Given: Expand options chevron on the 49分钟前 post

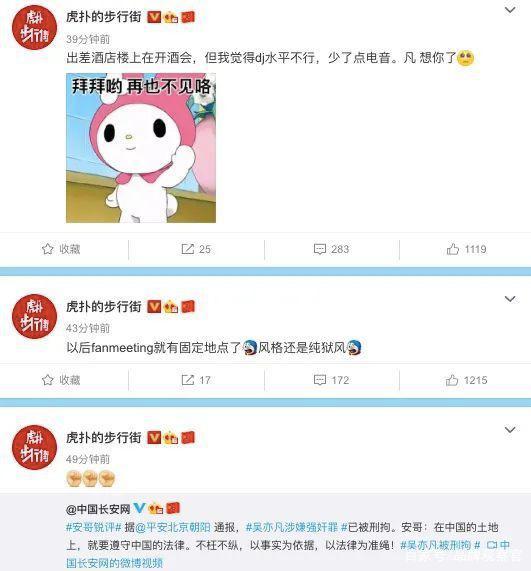Looking at the screenshot, I should click(x=510, y=430).
